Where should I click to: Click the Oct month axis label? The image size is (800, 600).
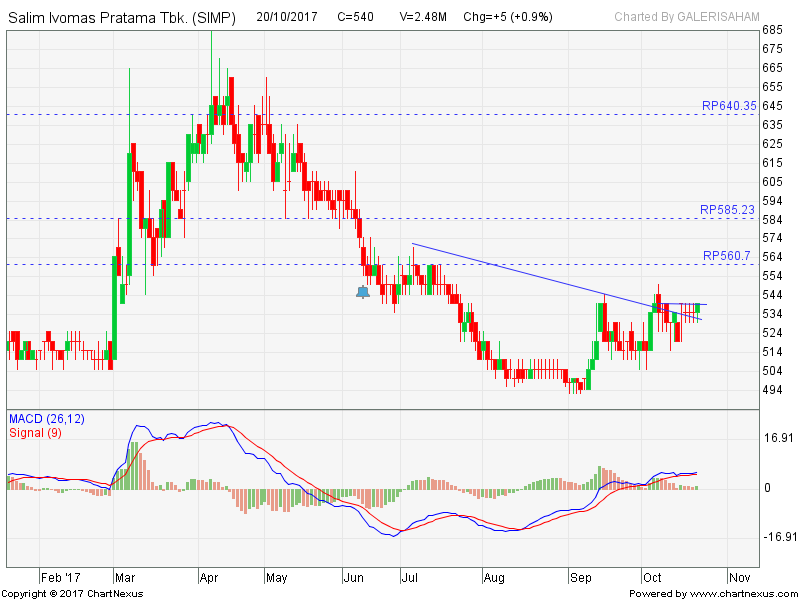(x=653, y=577)
